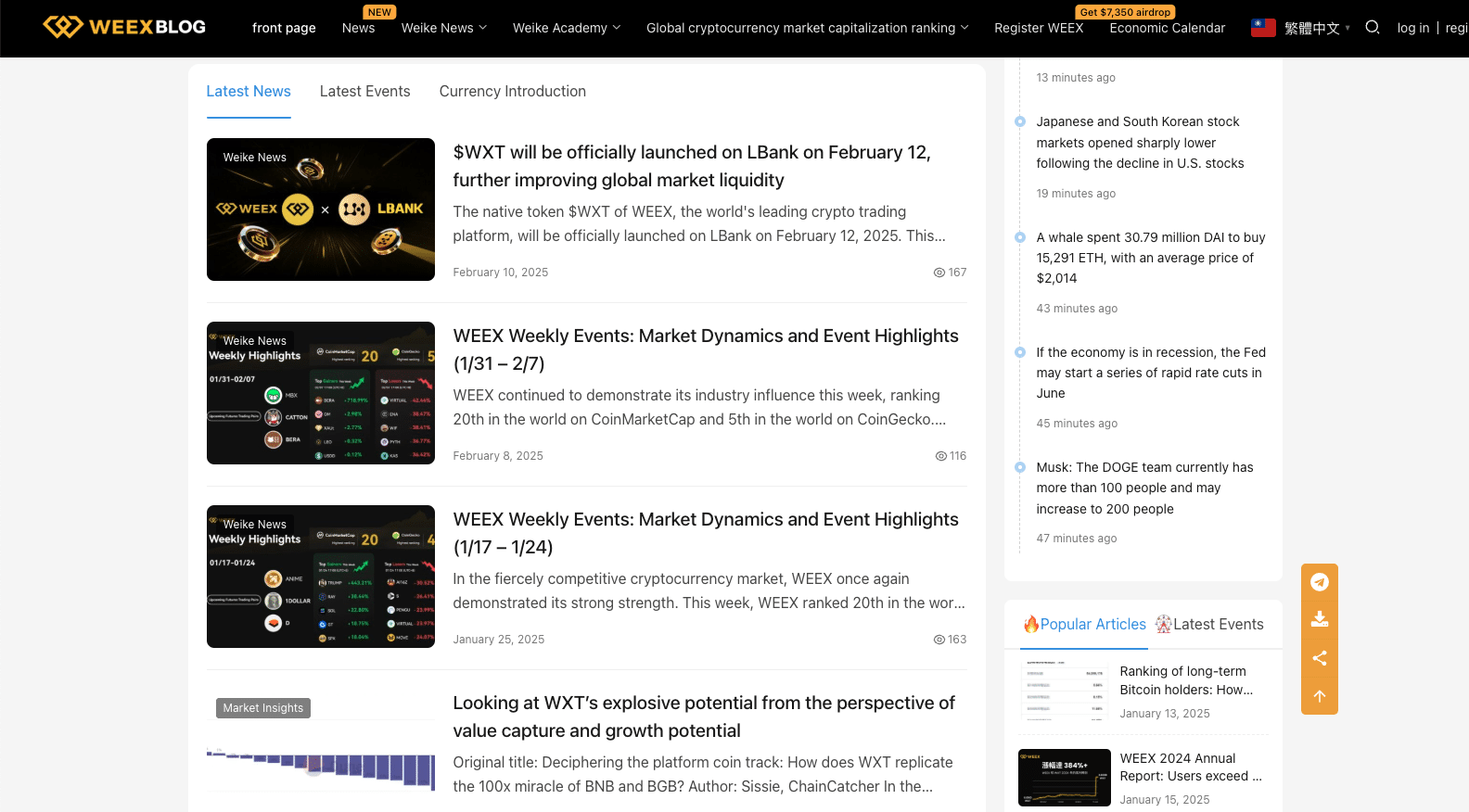1469x812 pixels.
Task: Click the January 13, 2025 sidebar date
Action: coord(1165,714)
